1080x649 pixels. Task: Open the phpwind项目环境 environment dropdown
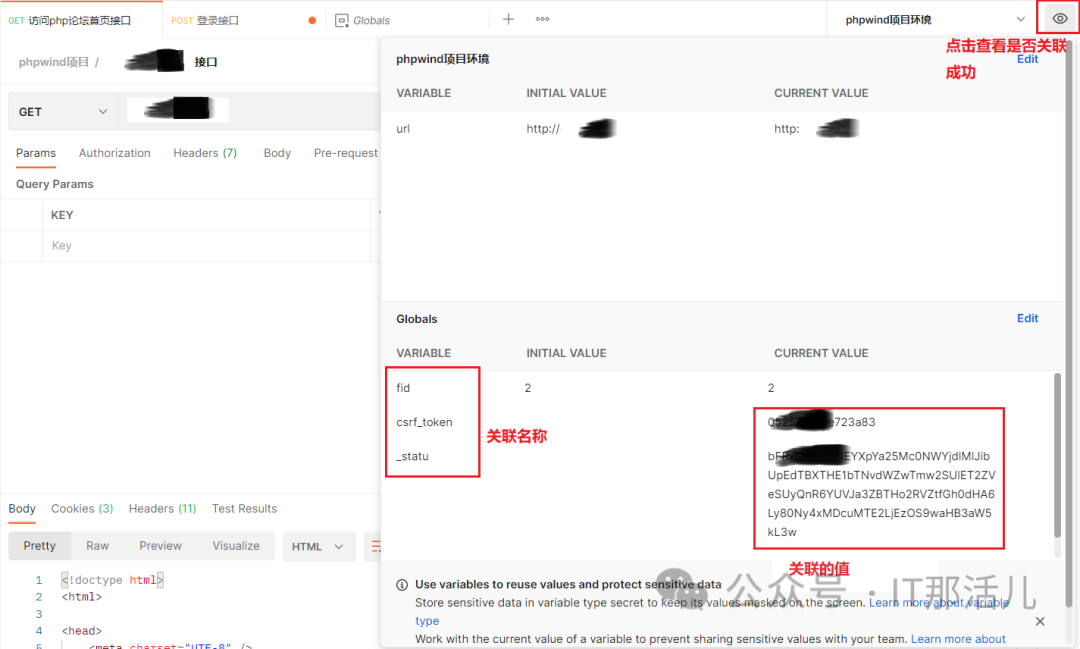(x=935, y=19)
